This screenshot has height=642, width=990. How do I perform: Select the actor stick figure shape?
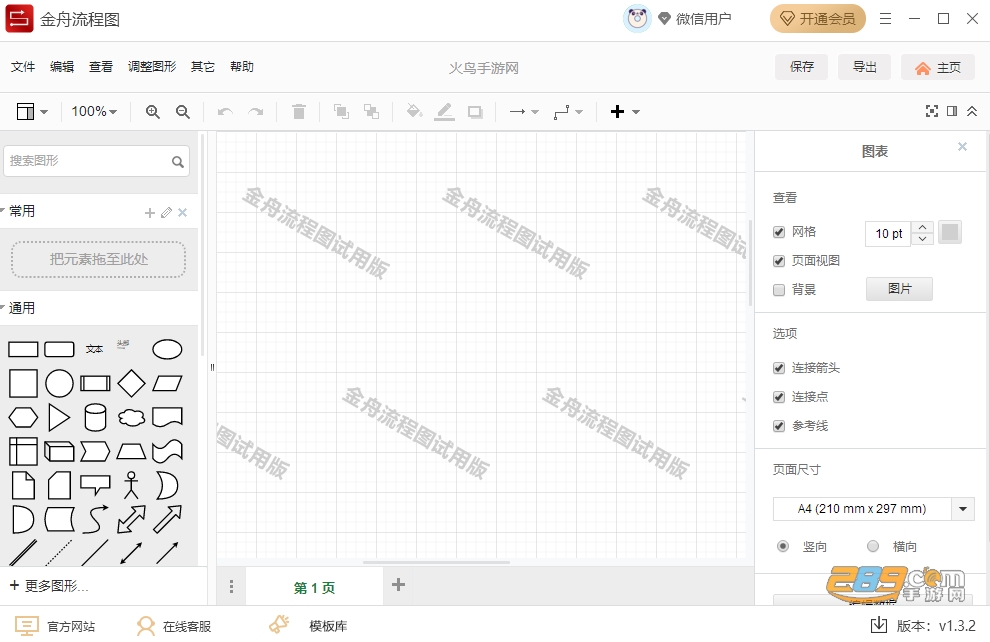pos(131,485)
